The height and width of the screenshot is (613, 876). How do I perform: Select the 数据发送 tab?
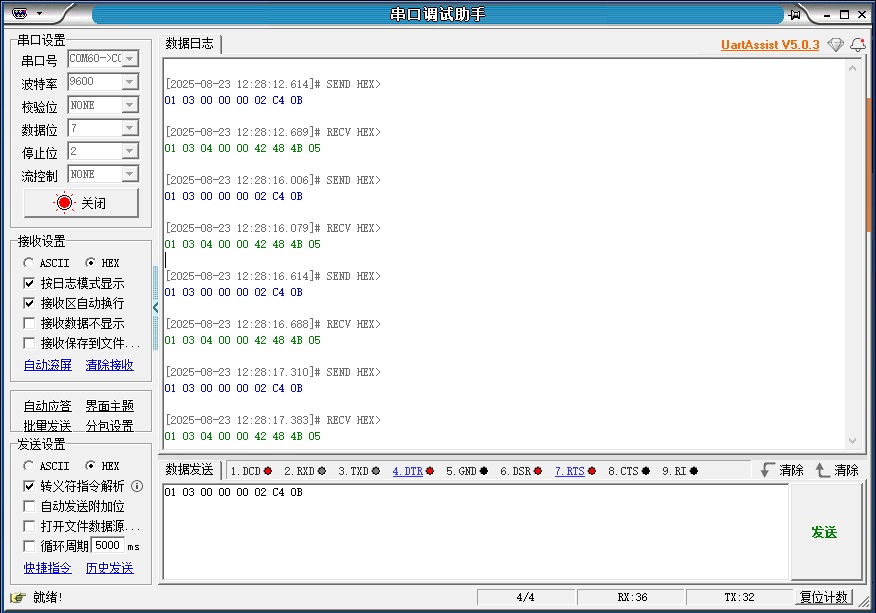pyautogui.click(x=190, y=470)
